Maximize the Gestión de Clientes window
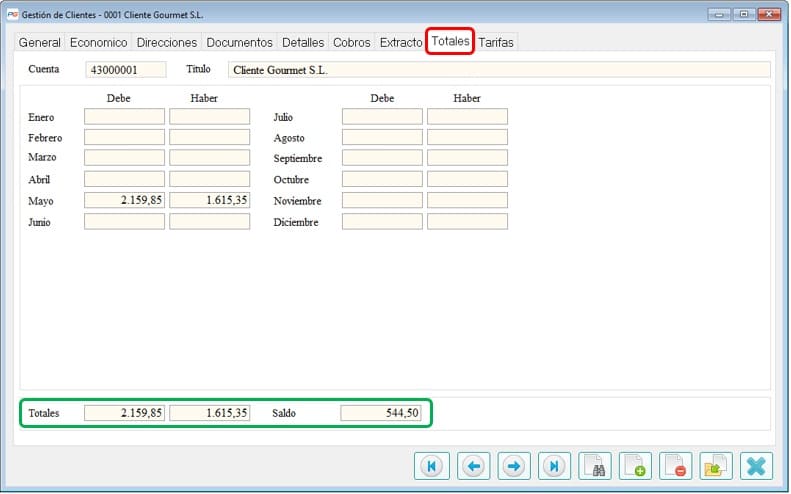Screen dimensions: 791x494 [744, 14]
